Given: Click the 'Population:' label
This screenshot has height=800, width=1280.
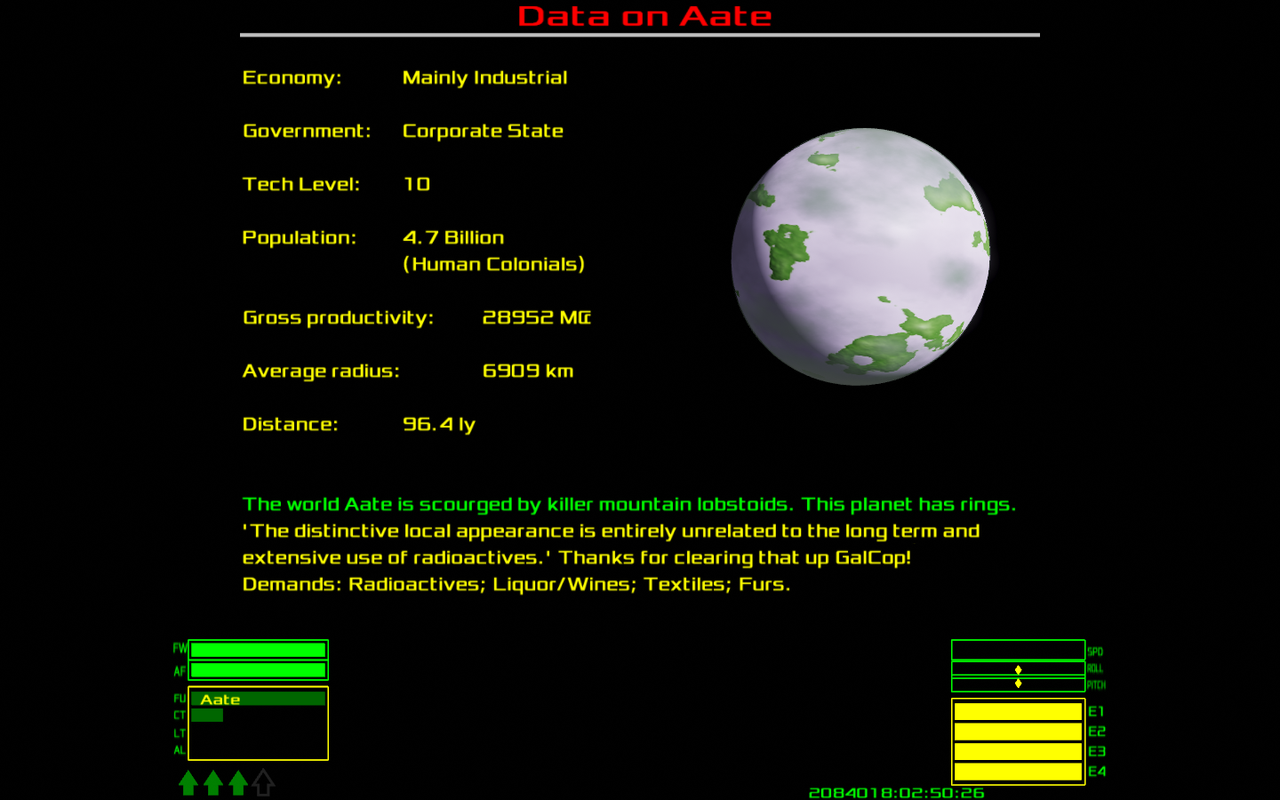Looking at the screenshot, I should tap(299, 238).
